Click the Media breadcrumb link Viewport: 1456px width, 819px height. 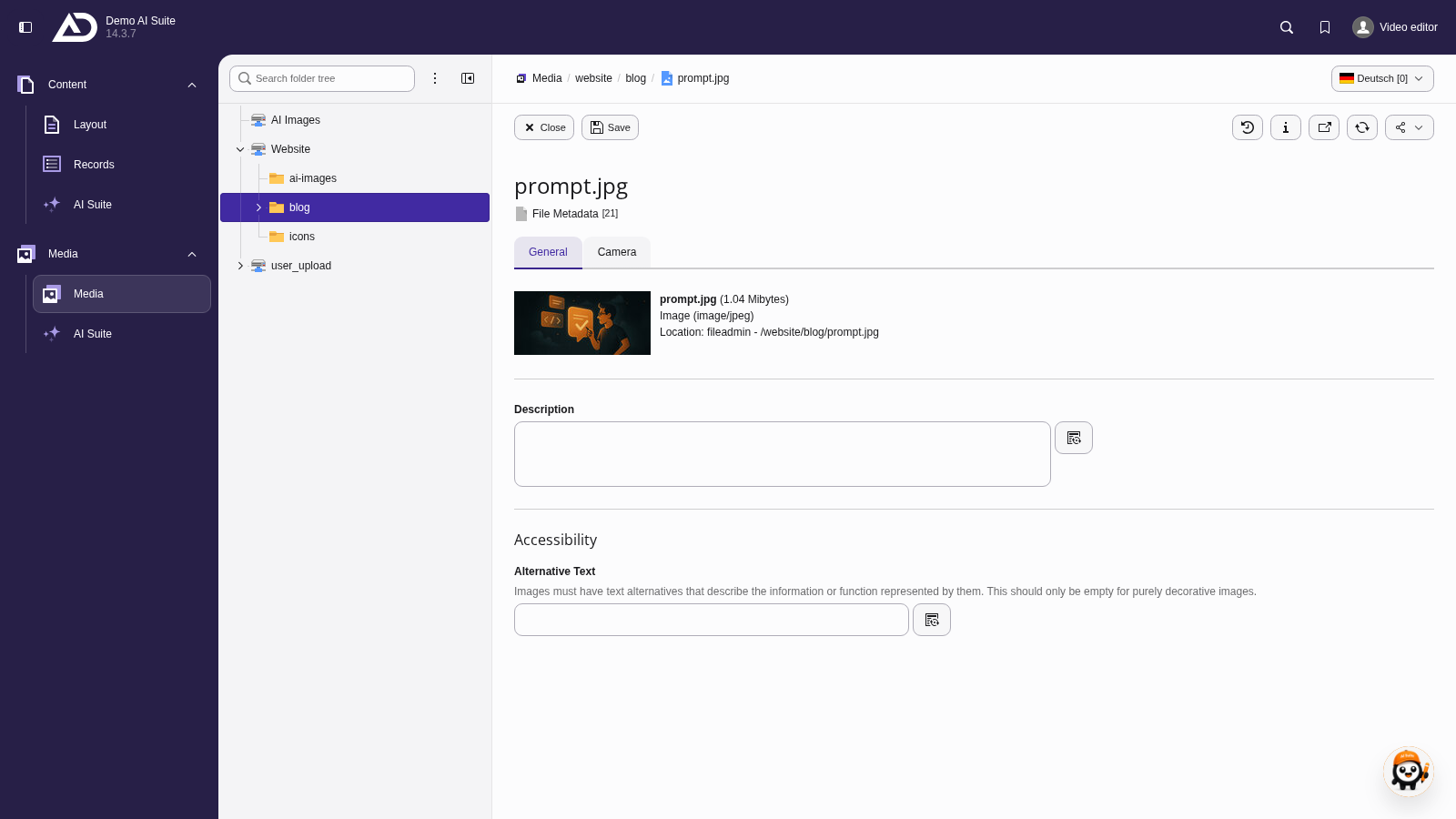(539, 78)
